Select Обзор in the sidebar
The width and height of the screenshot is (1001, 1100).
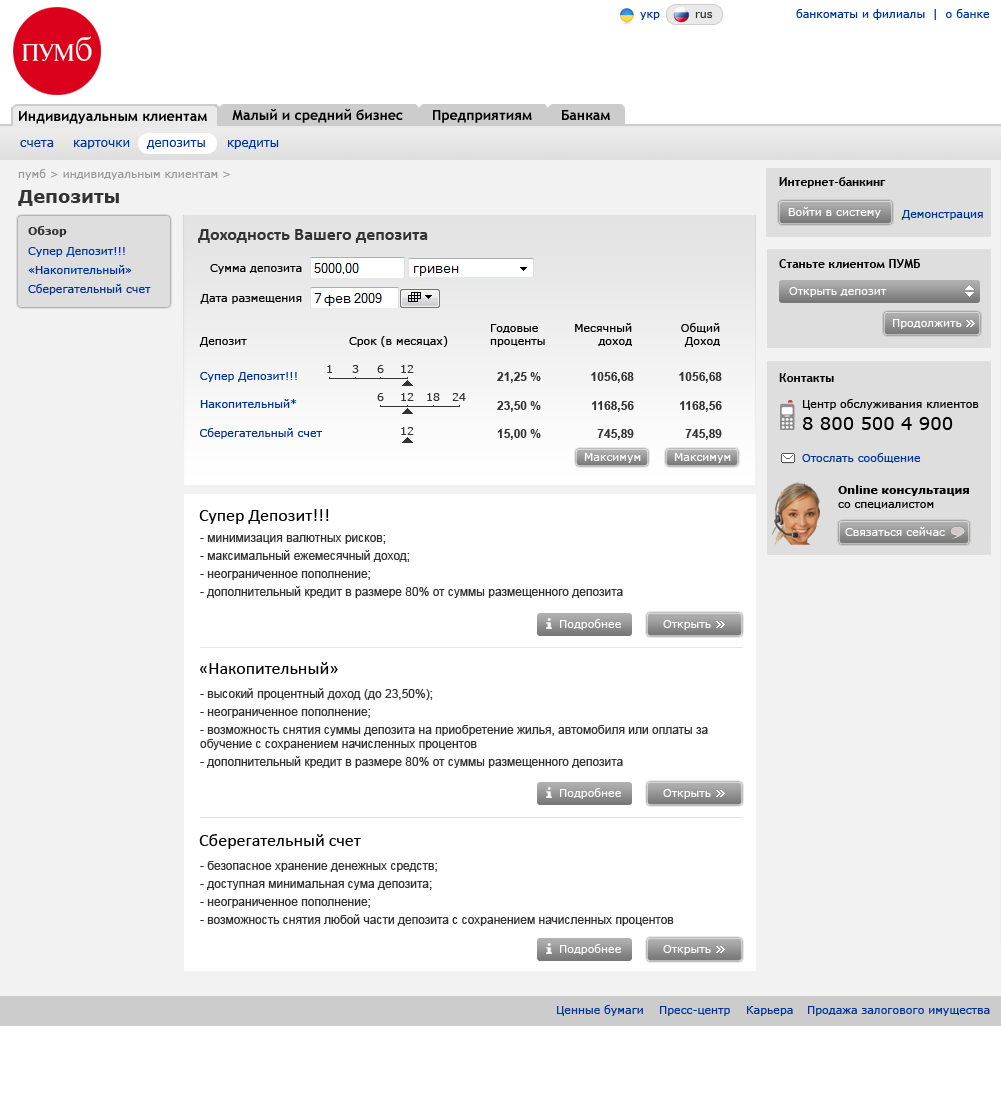click(x=47, y=231)
